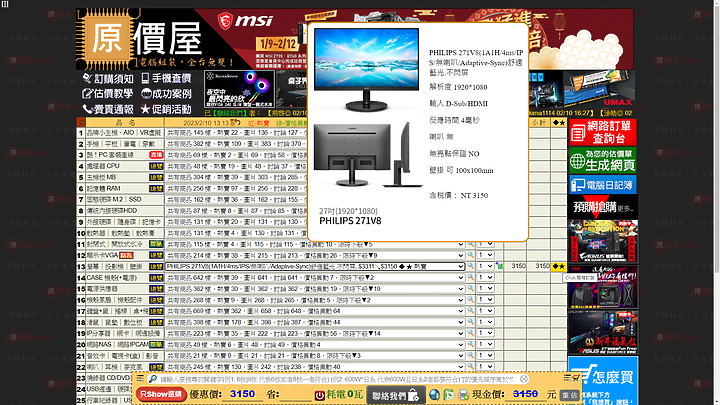Viewport: 720px width, 405px height.
Task: Click the green icon beside row 13 quantity
Action: 499,266
